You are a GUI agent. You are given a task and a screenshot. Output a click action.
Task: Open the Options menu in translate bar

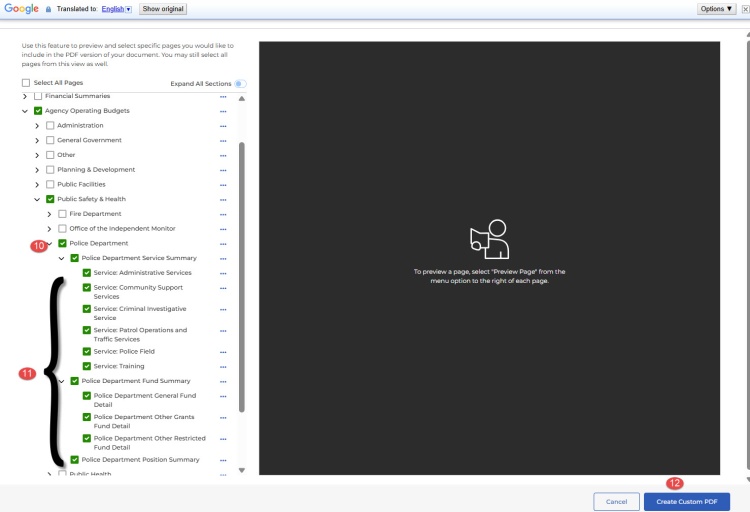[x=717, y=8]
